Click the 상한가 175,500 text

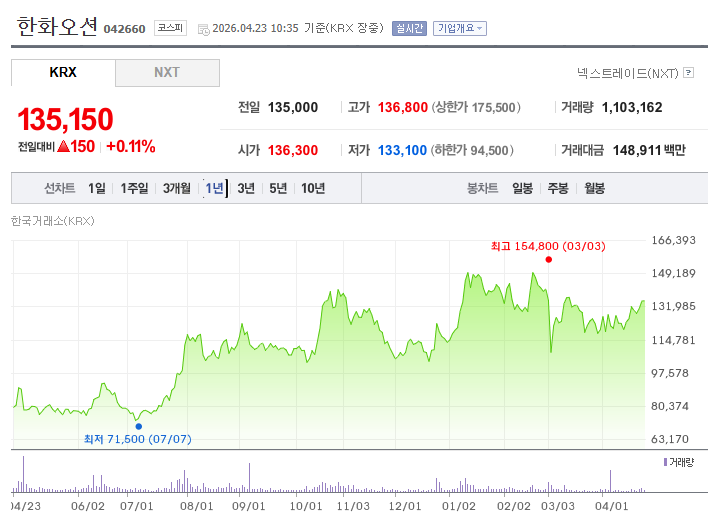pyautogui.click(x=476, y=107)
